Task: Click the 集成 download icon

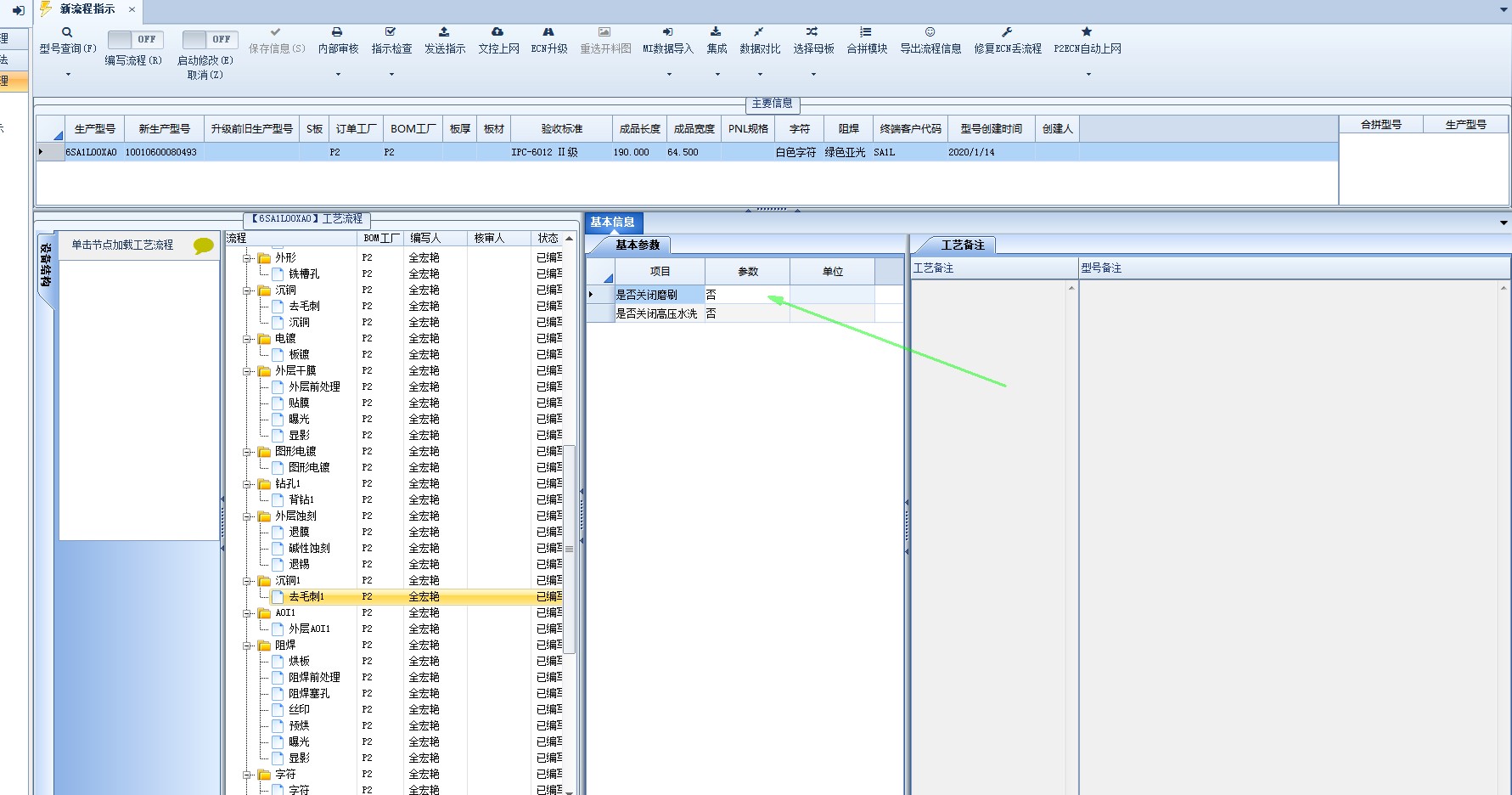Action: pos(716,32)
